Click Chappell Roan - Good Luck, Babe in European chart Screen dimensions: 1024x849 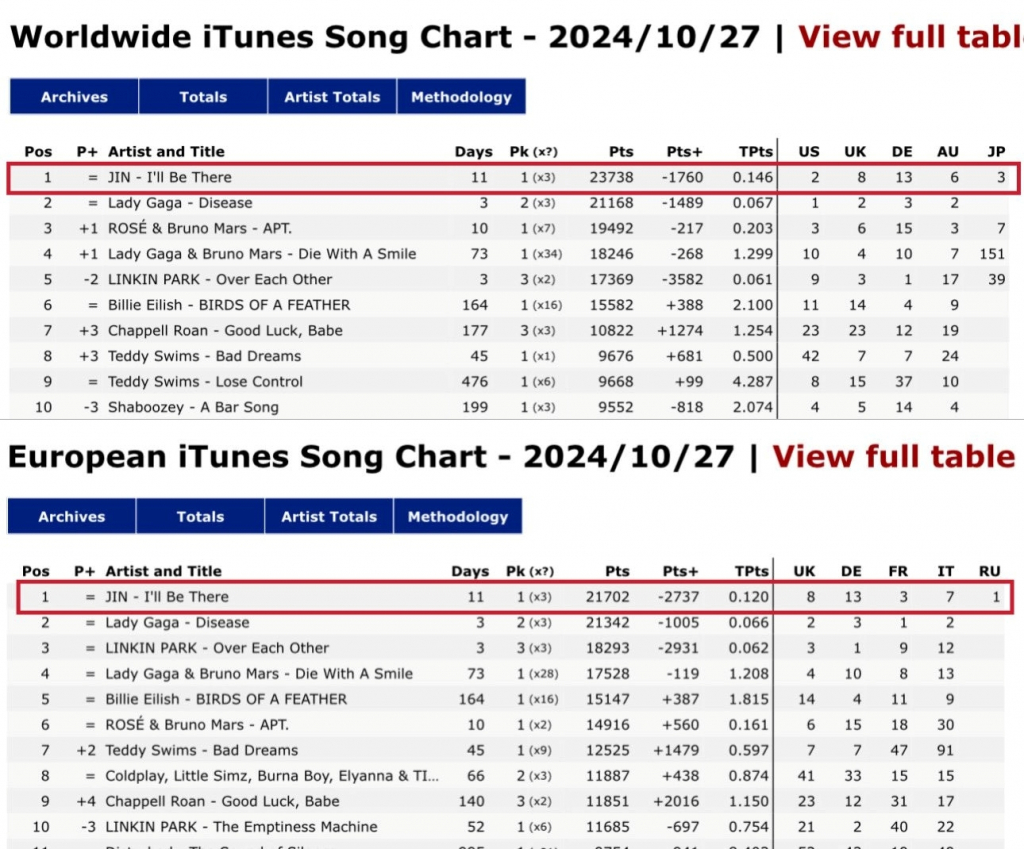tap(222, 801)
